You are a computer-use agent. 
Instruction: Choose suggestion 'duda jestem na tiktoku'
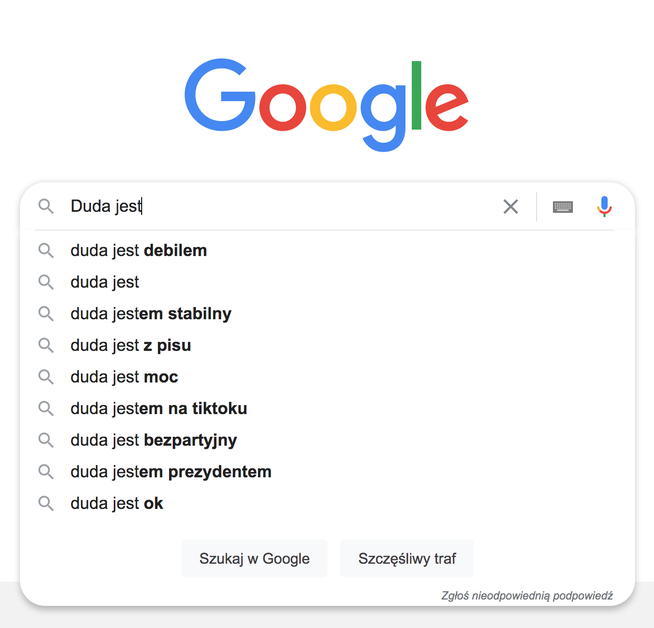(x=158, y=409)
